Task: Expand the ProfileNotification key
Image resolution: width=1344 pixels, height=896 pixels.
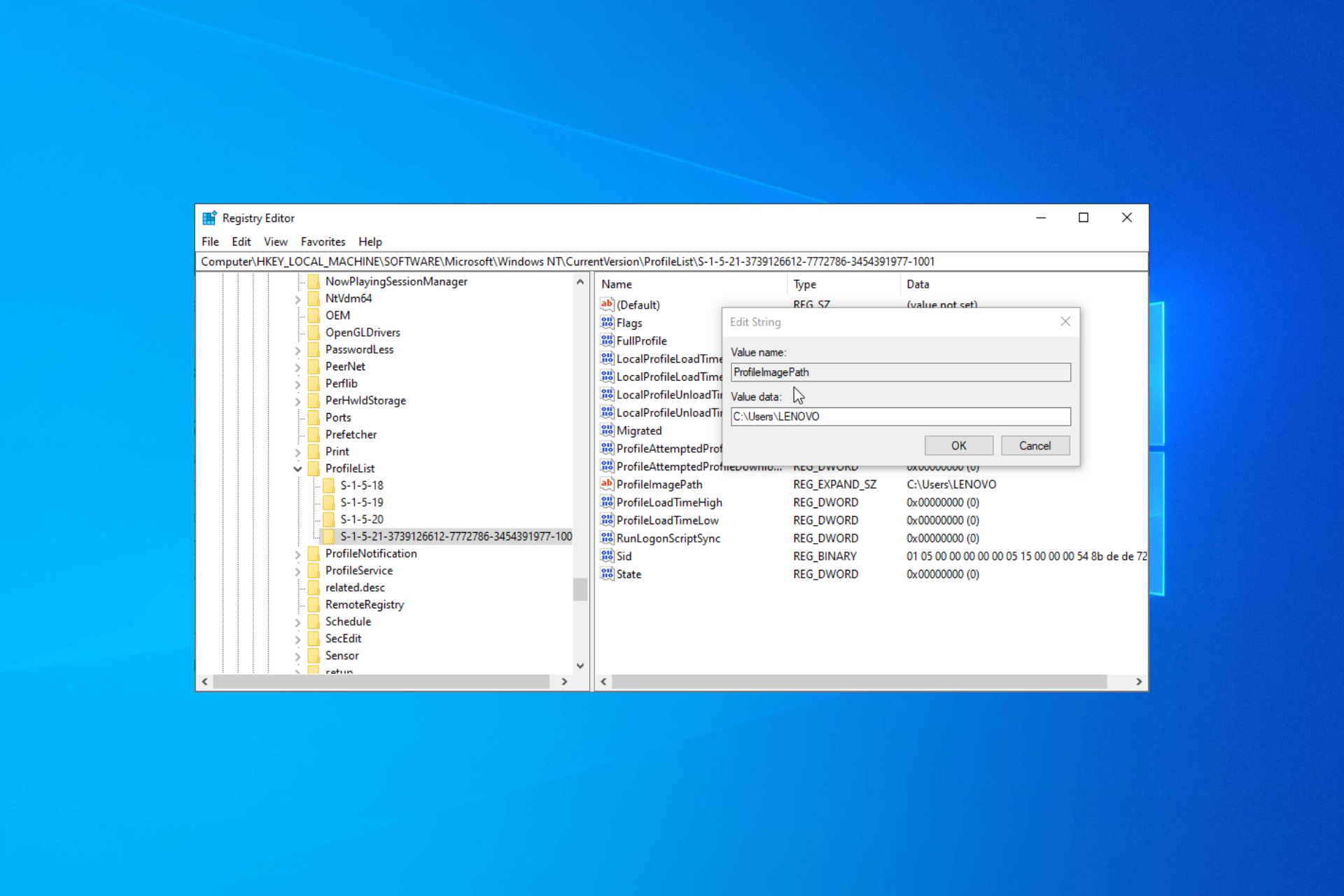Action: click(297, 554)
